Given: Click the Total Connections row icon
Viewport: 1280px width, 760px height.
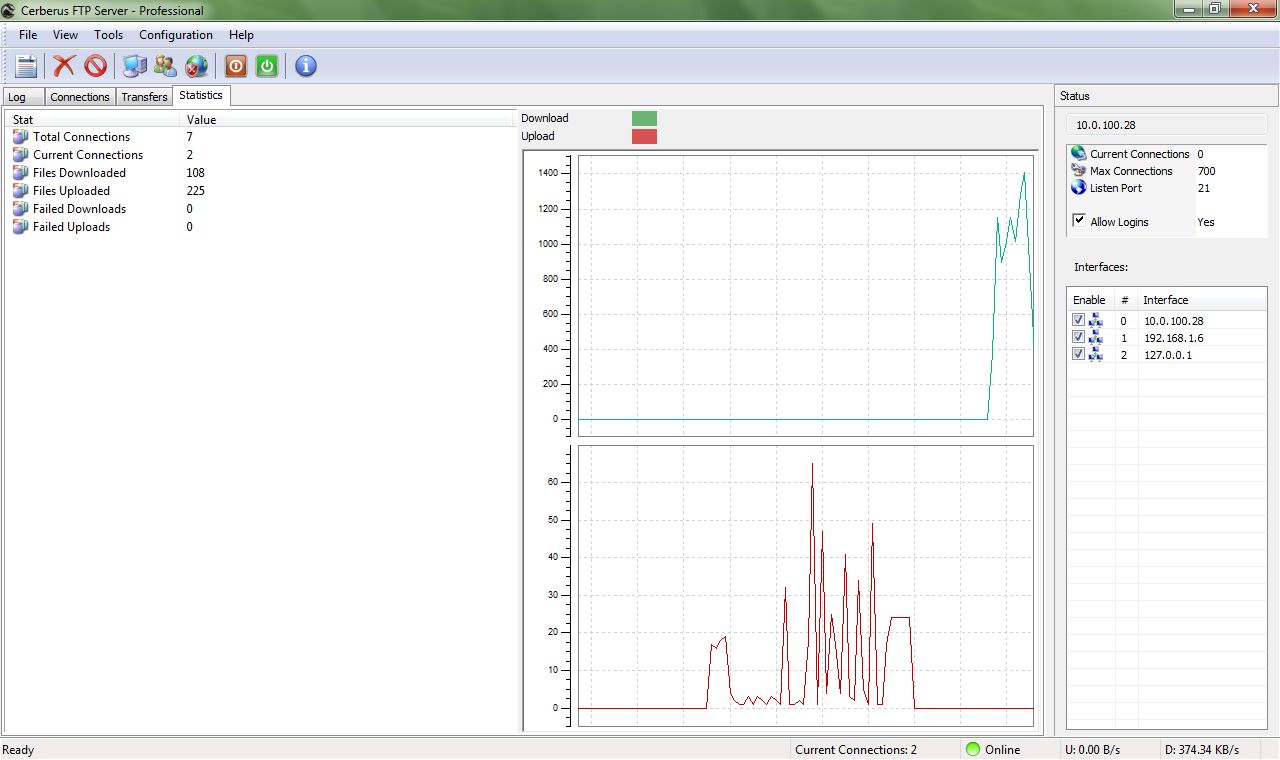Looking at the screenshot, I should coord(21,137).
